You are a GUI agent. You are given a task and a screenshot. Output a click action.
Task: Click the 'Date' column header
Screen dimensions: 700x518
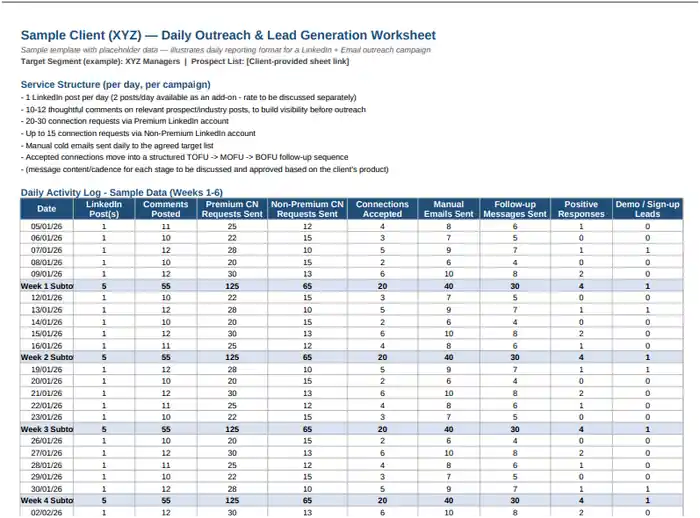(x=46, y=209)
